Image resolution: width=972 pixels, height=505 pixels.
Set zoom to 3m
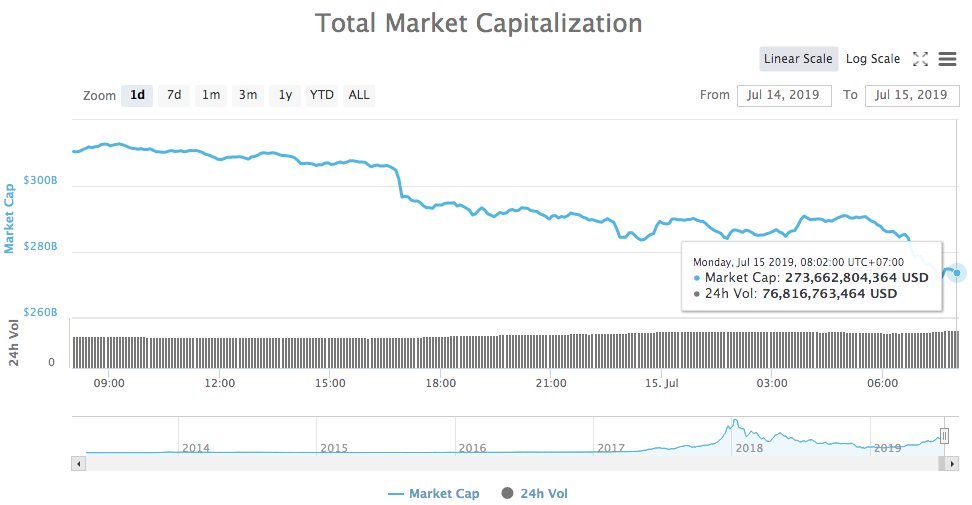247,95
